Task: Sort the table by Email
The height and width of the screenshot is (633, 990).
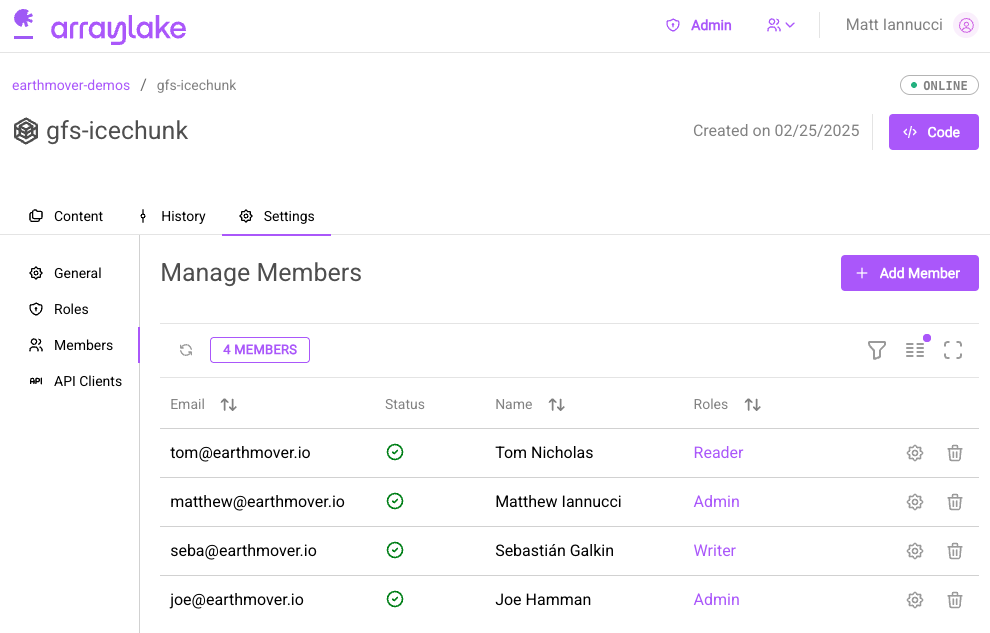Action: click(x=229, y=405)
